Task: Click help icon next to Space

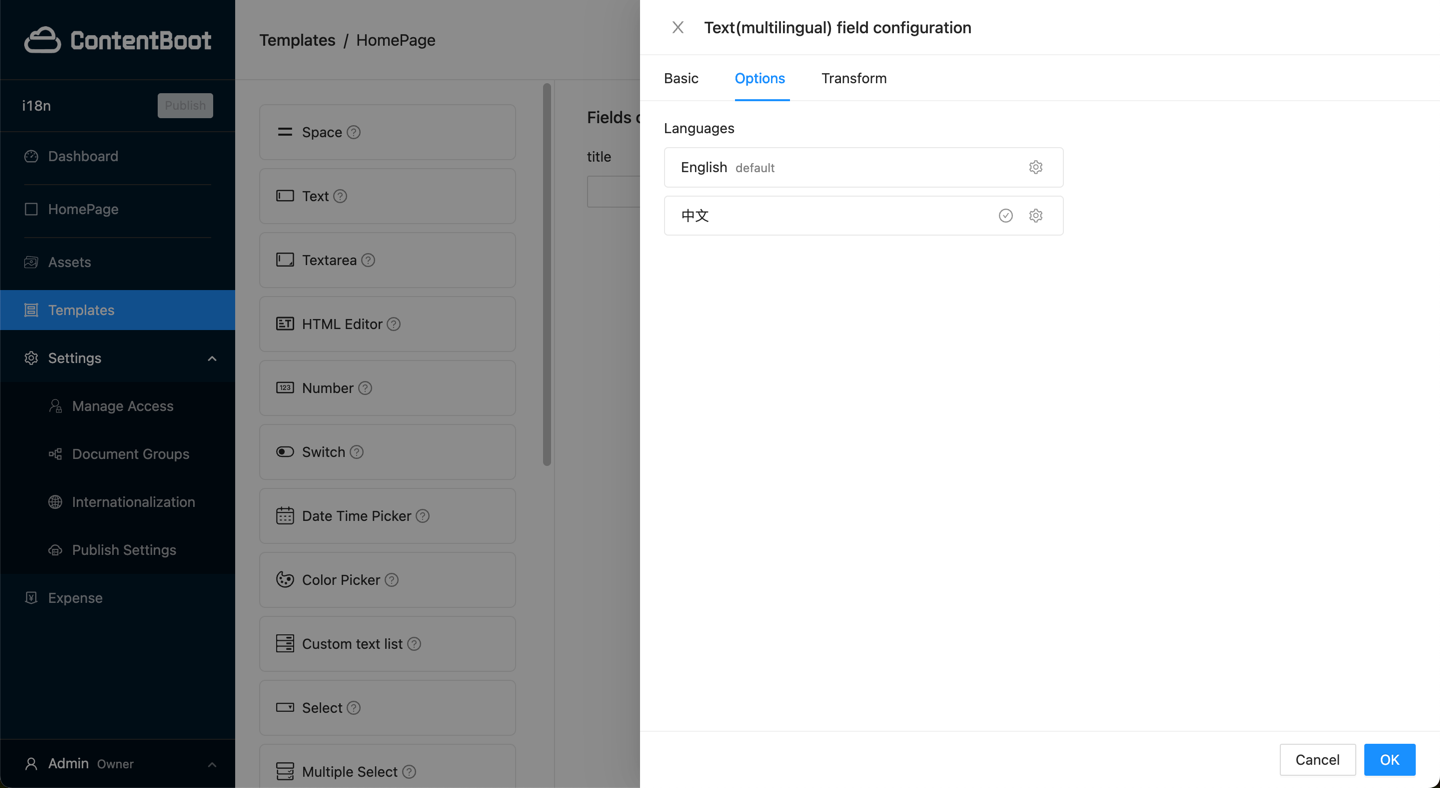Action: pos(354,132)
